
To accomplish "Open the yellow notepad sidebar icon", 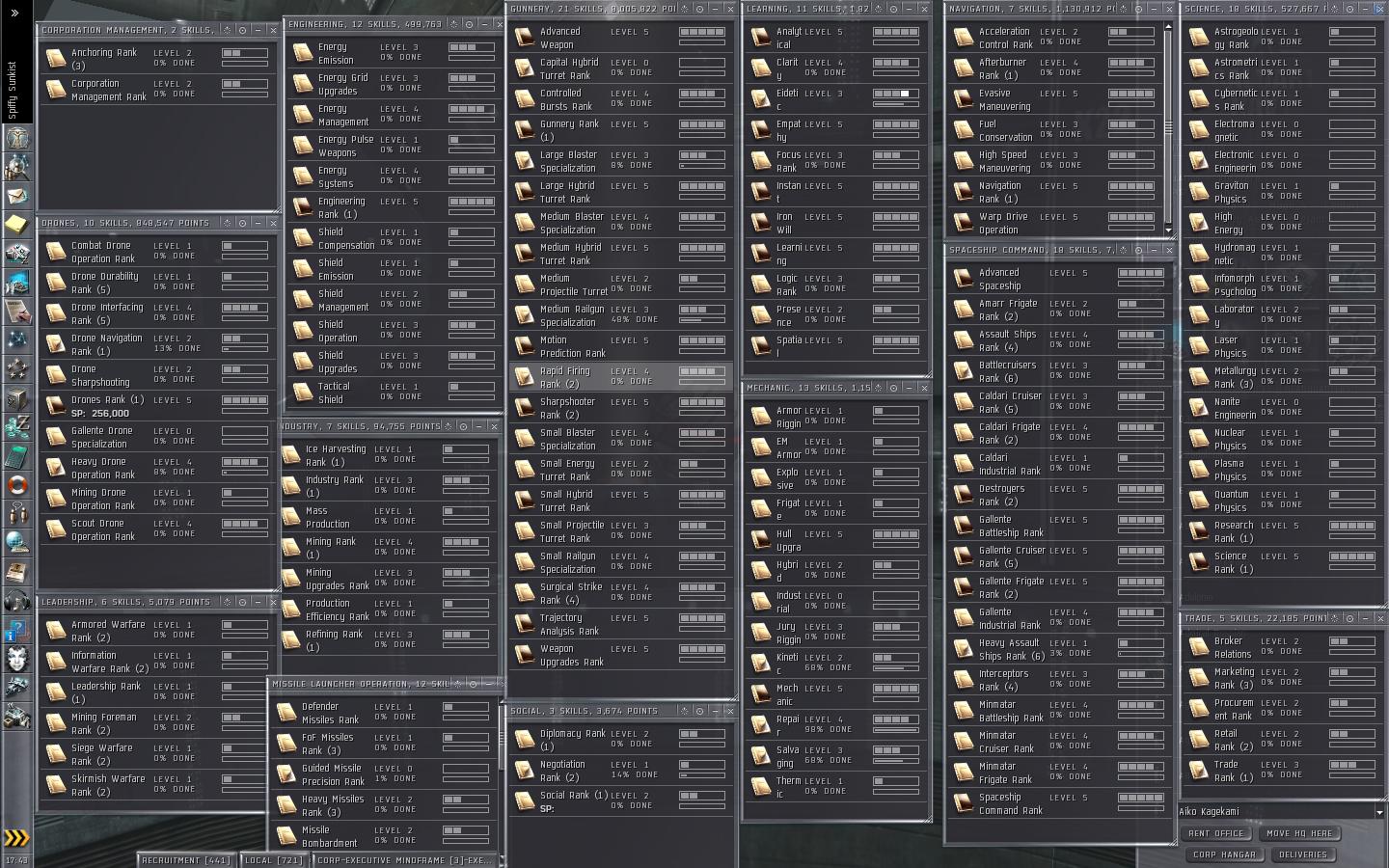I will pyautogui.click(x=16, y=224).
